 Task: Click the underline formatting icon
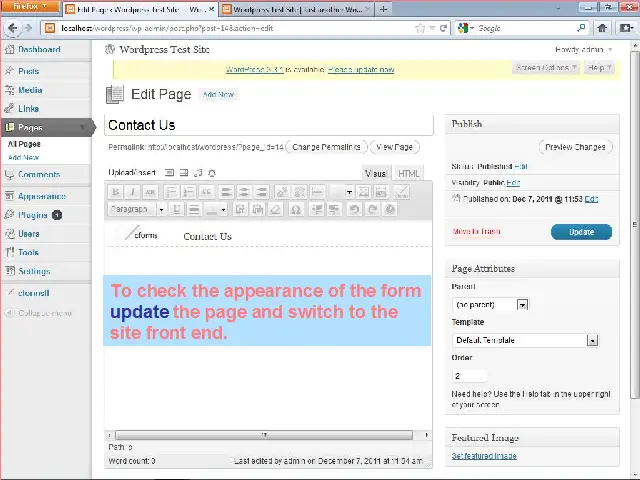point(177,210)
